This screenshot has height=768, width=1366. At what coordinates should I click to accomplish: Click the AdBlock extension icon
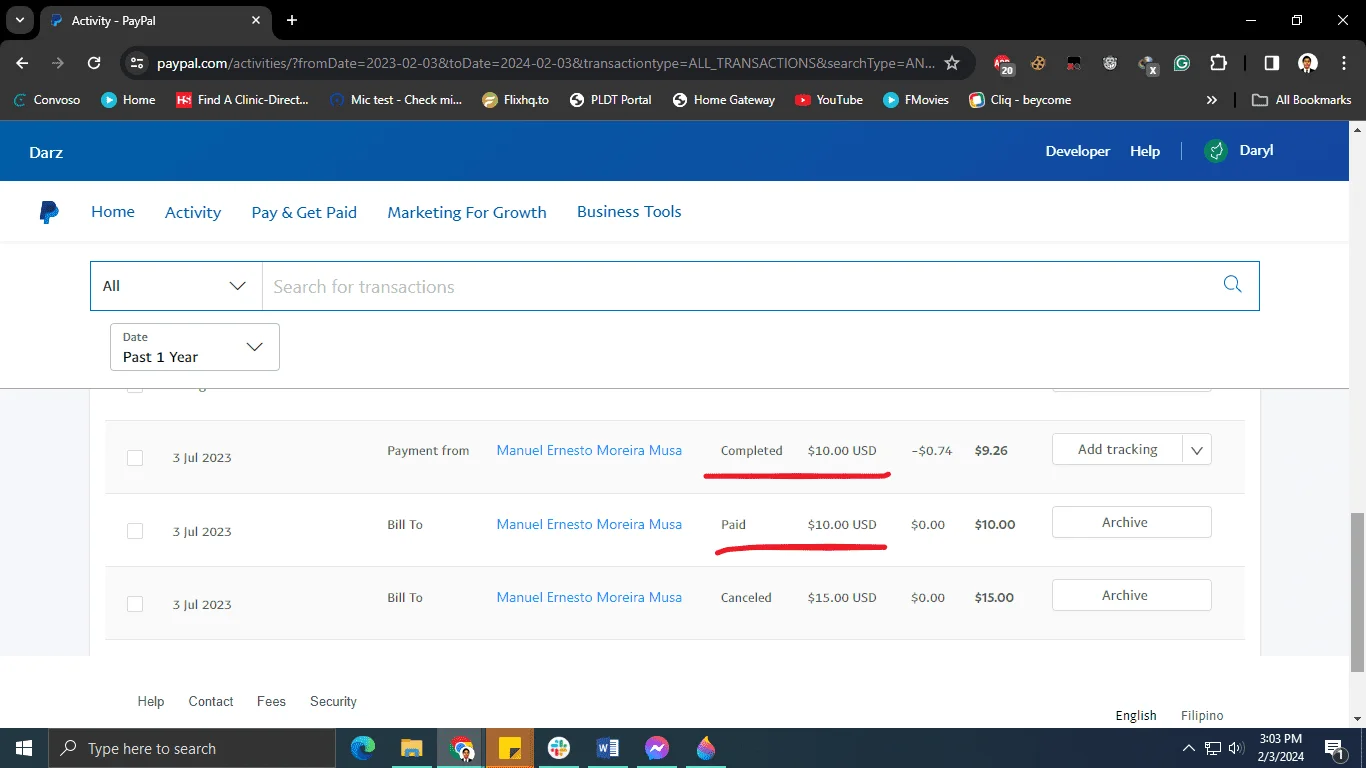[1003, 63]
